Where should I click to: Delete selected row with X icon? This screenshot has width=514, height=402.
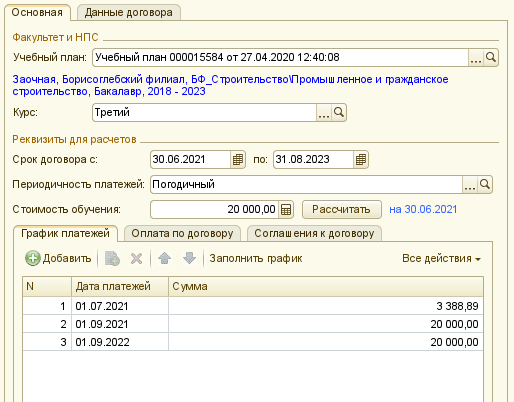136,258
